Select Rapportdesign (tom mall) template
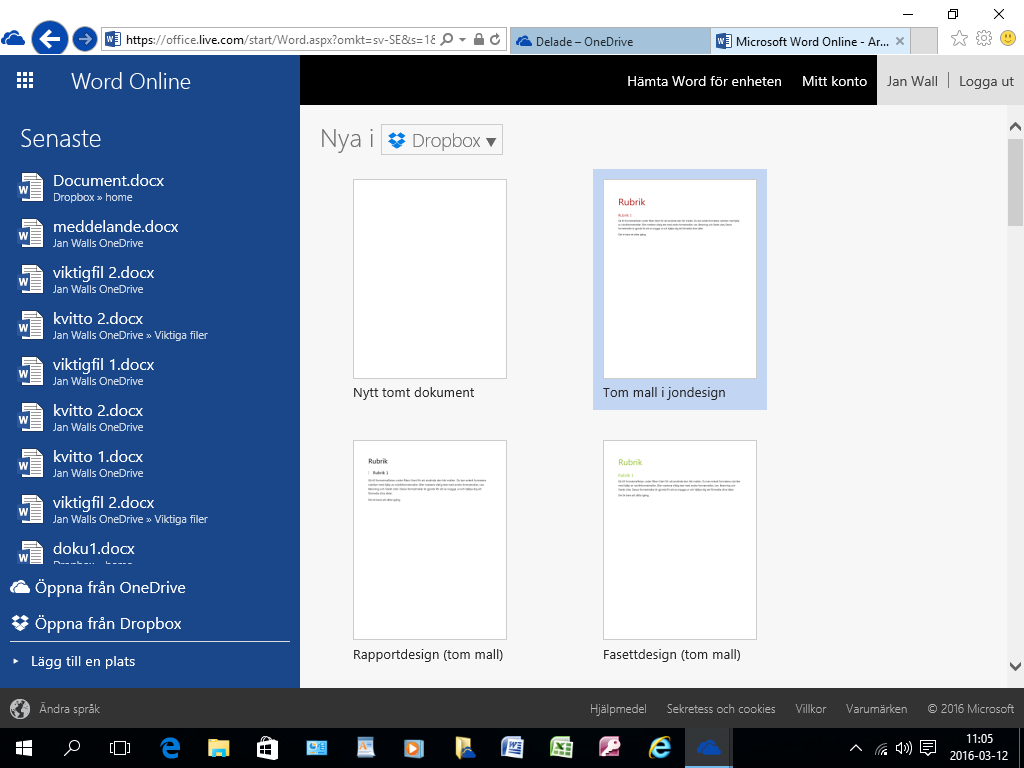This screenshot has width=1024, height=768. (430, 551)
